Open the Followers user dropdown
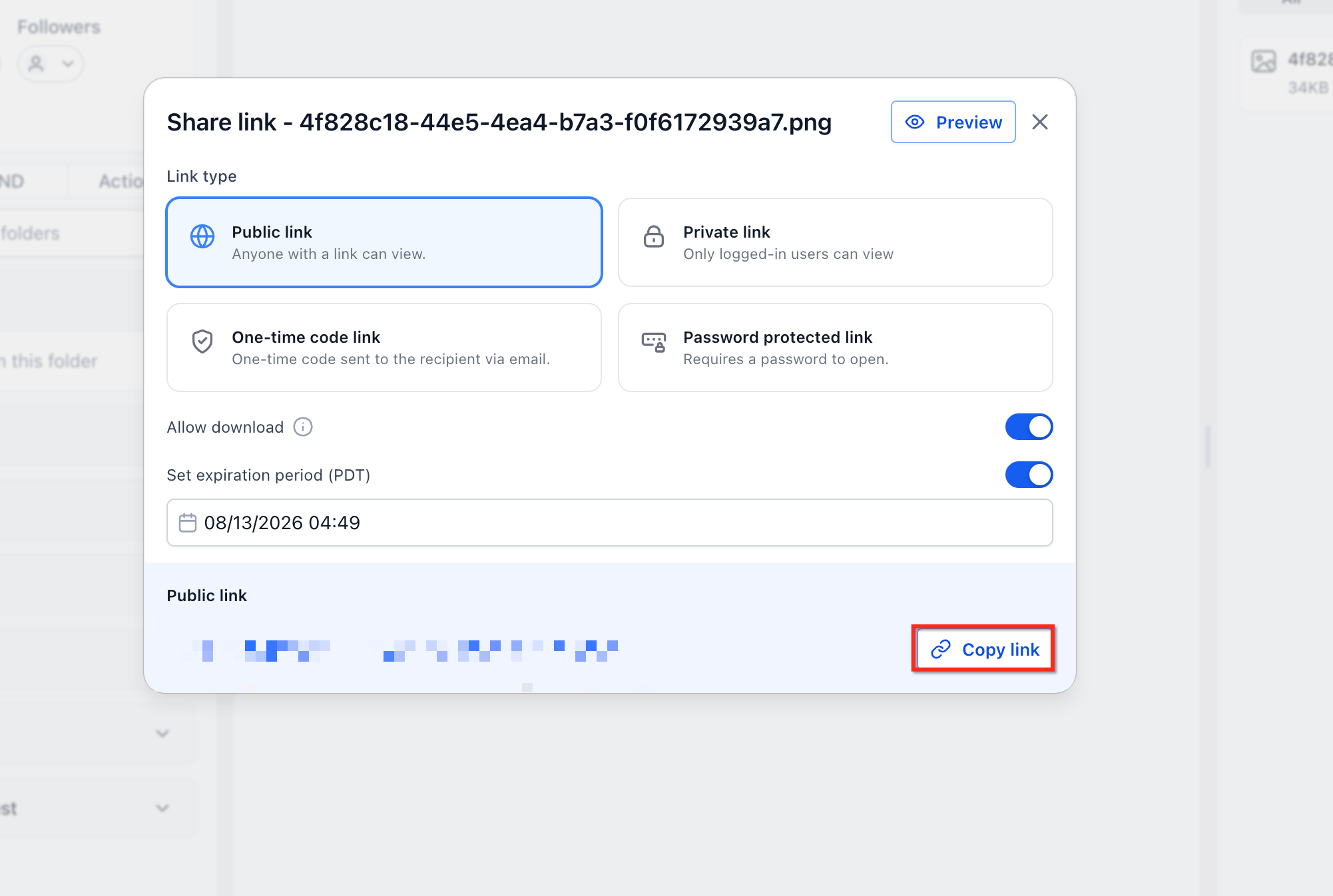1333x896 pixels. (51, 64)
